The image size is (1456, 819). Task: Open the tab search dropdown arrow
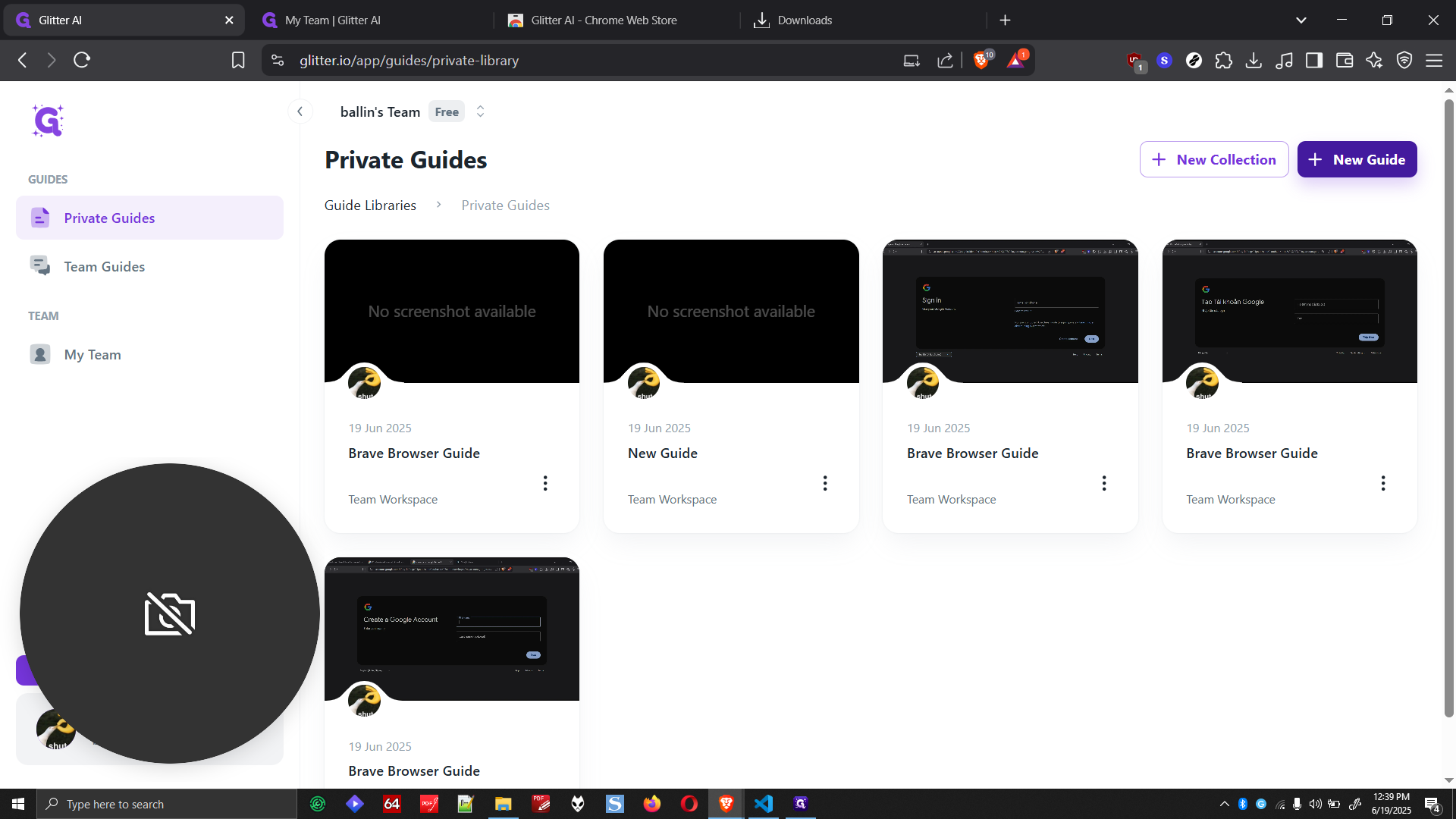(x=1301, y=20)
